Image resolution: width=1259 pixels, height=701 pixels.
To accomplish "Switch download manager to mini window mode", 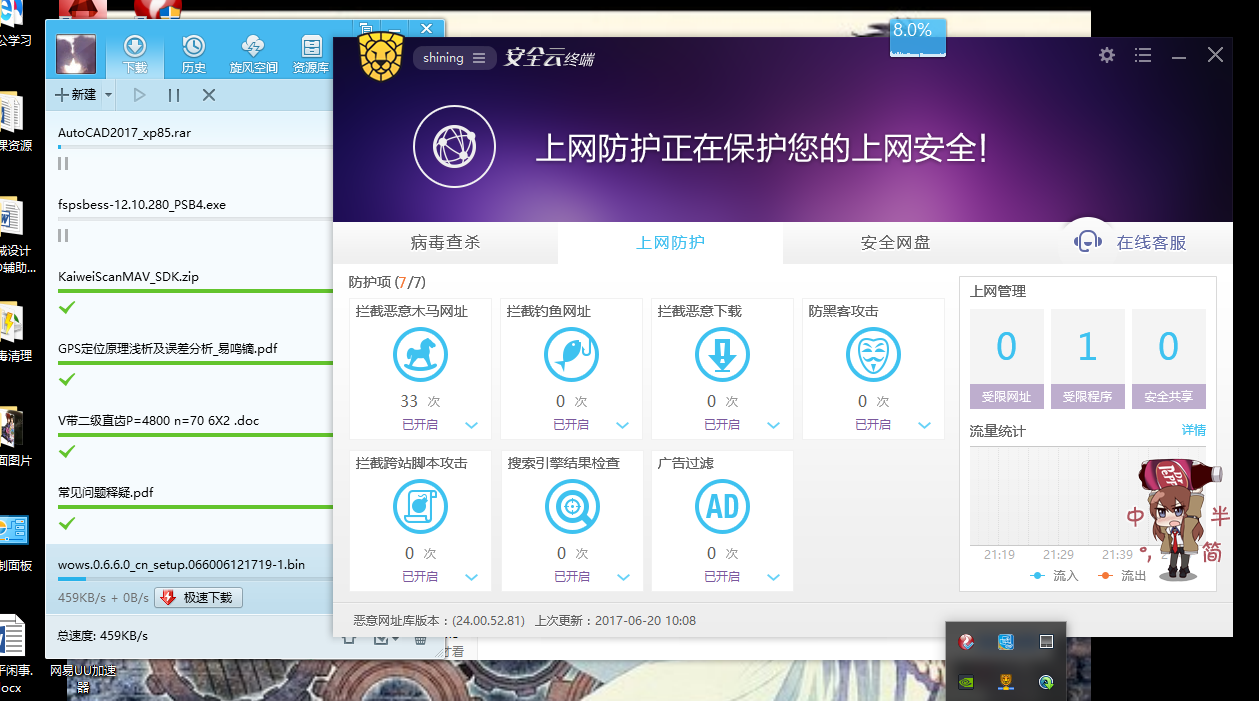I will [x=366, y=29].
